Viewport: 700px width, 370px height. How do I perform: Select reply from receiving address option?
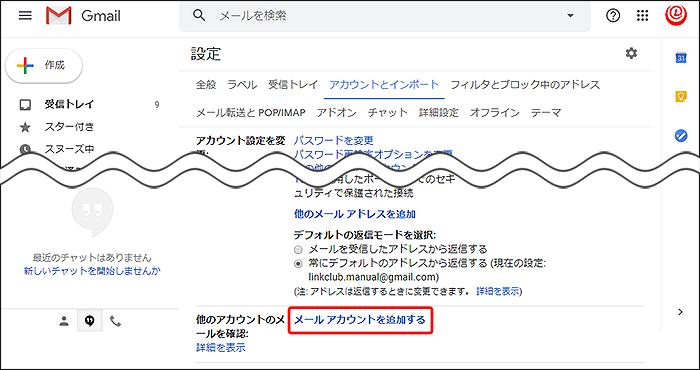(x=298, y=249)
